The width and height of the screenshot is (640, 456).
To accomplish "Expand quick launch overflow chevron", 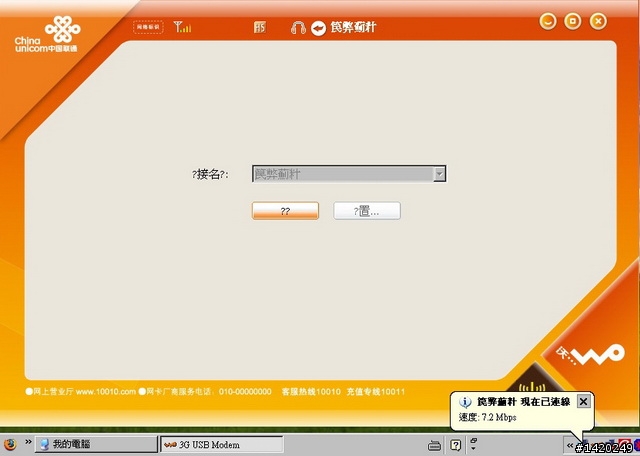I will 28,441.
